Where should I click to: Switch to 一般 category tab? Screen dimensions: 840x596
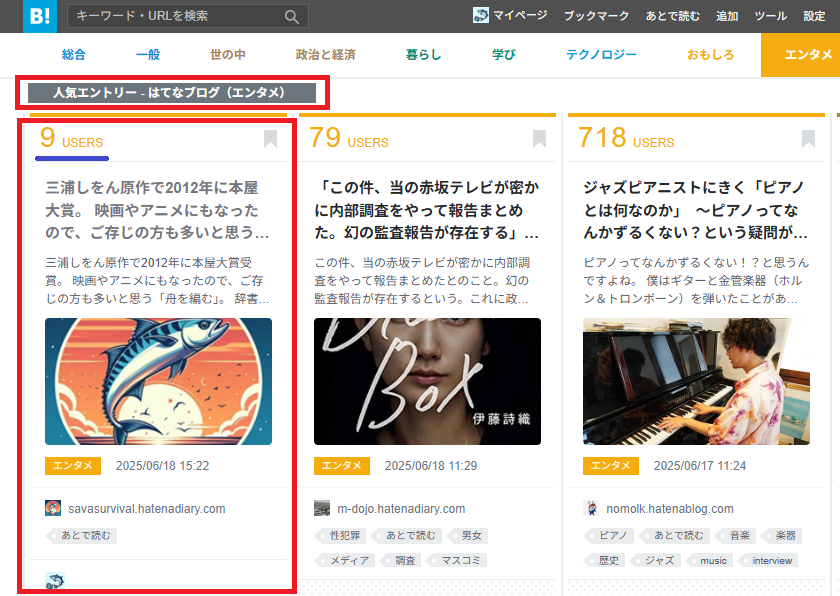(x=148, y=55)
